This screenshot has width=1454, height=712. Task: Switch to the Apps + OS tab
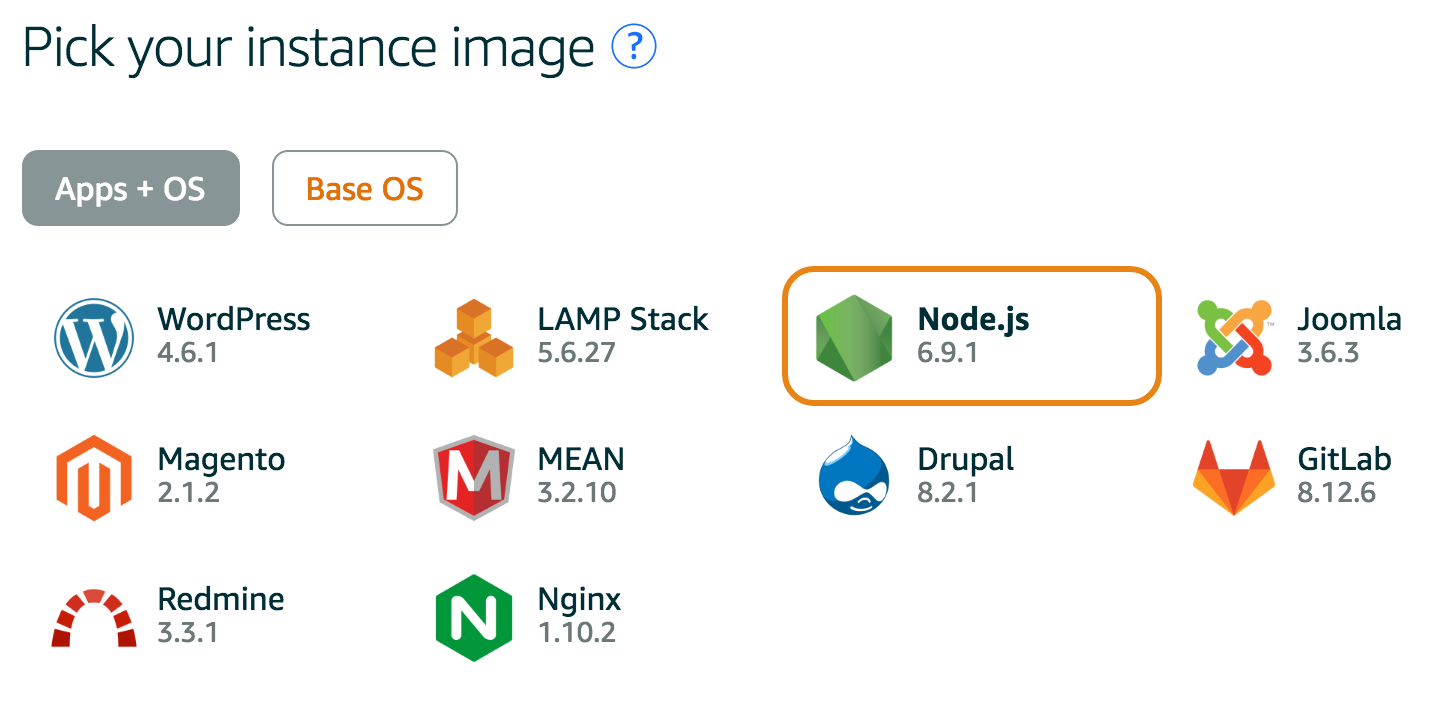[130, 187]
